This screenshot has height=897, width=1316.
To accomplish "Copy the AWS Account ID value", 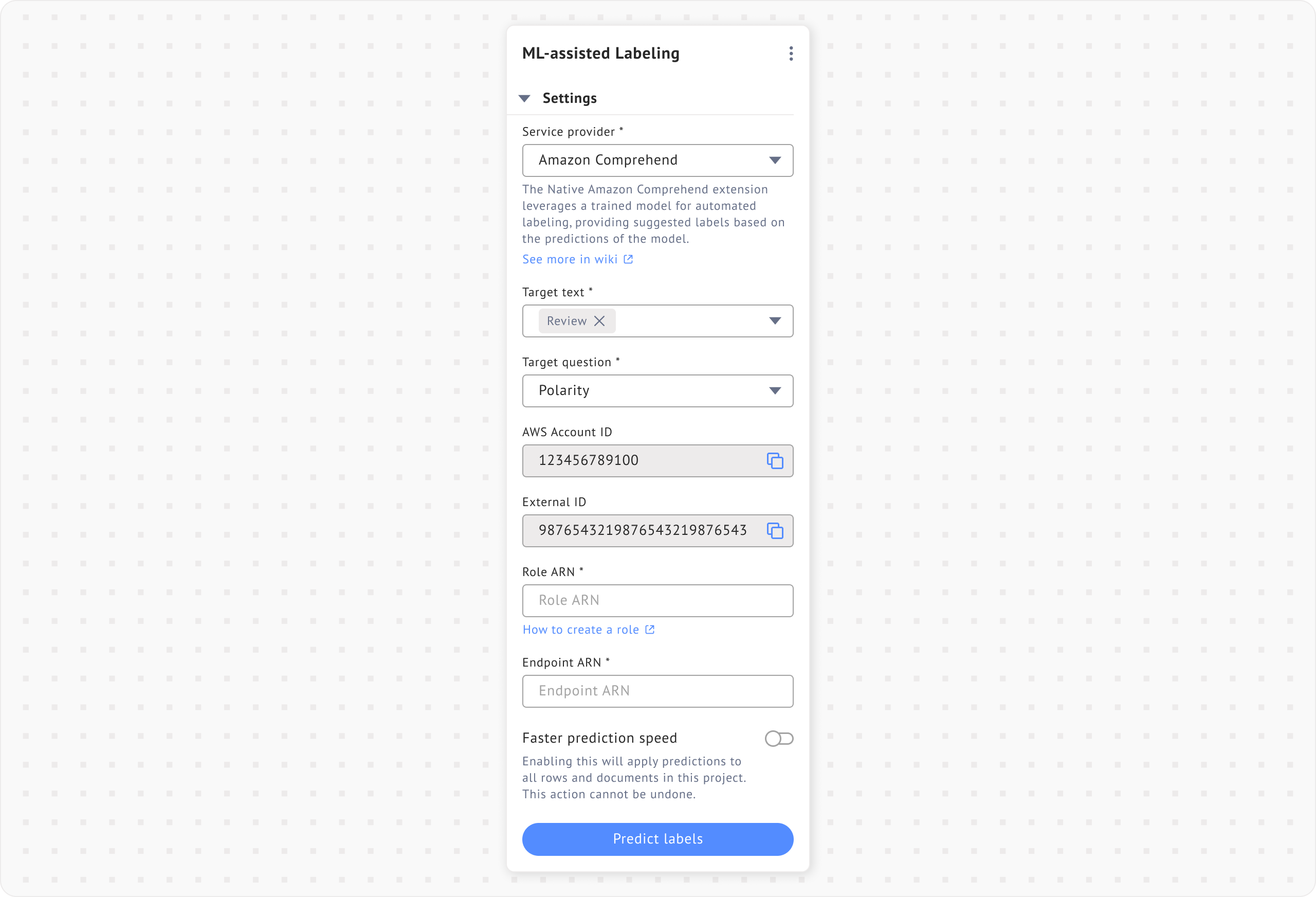I will [x=776, y=461].
